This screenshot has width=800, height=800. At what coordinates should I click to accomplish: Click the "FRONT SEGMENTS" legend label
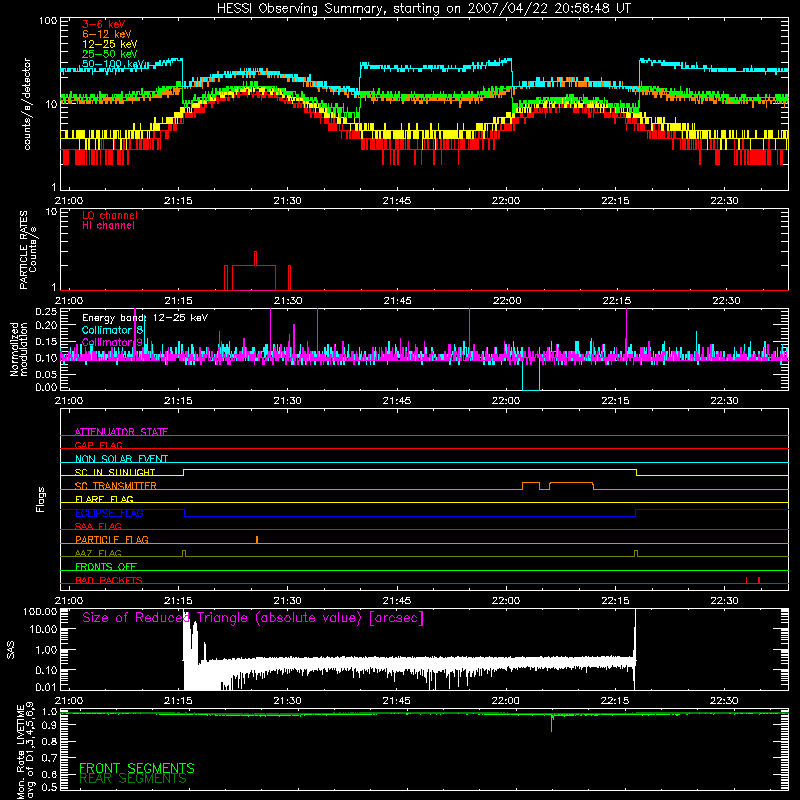click(x=137, y=768)
